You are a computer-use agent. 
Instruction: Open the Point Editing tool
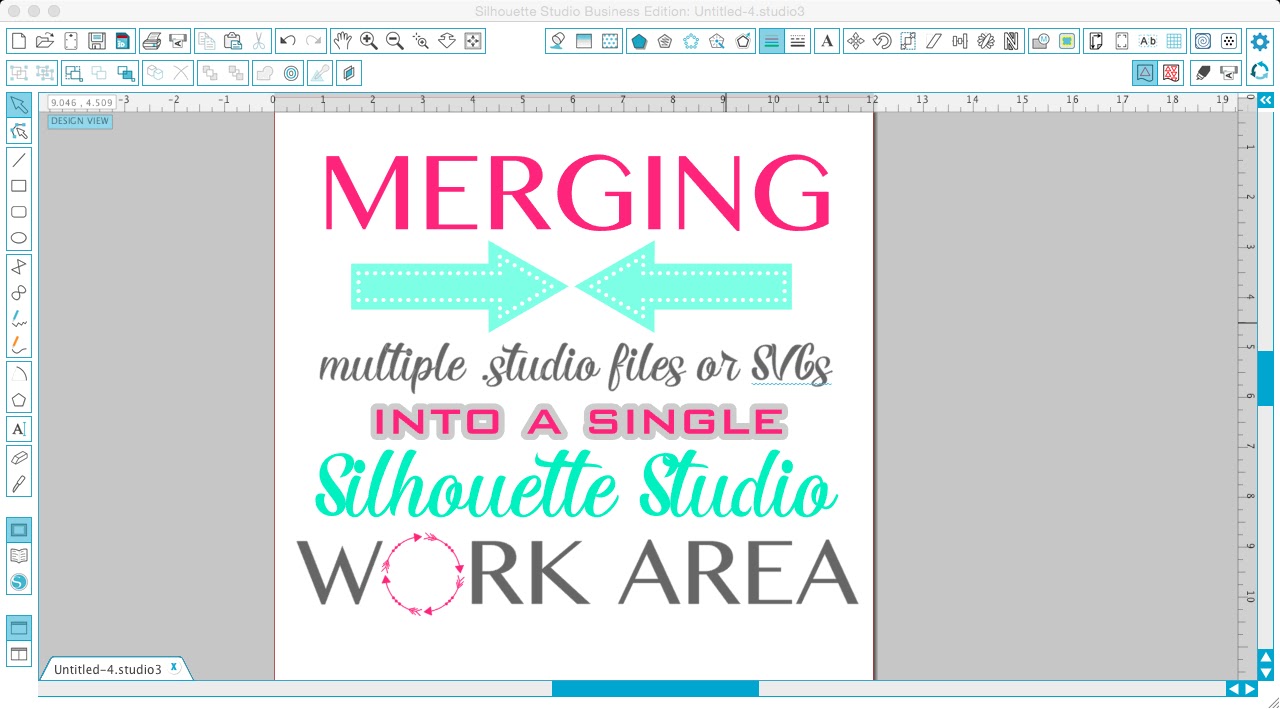(18, 131)
